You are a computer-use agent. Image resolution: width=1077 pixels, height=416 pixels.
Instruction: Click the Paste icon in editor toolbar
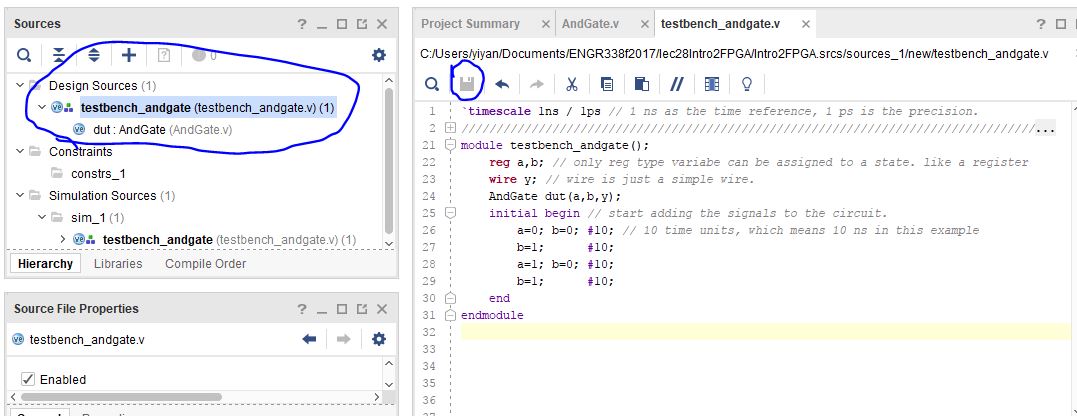642,84
